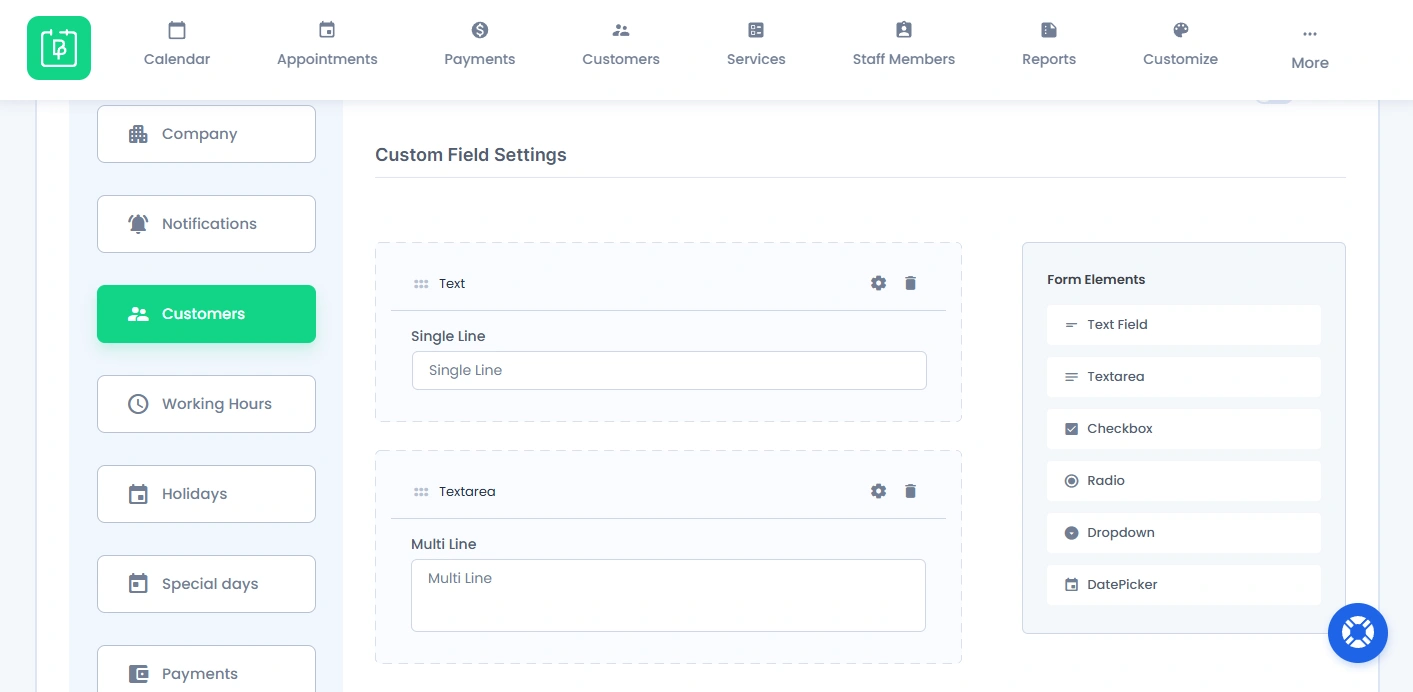Go to the Appointments section
The width and height of the screenshot is (1413, 692).
point(327,46)
